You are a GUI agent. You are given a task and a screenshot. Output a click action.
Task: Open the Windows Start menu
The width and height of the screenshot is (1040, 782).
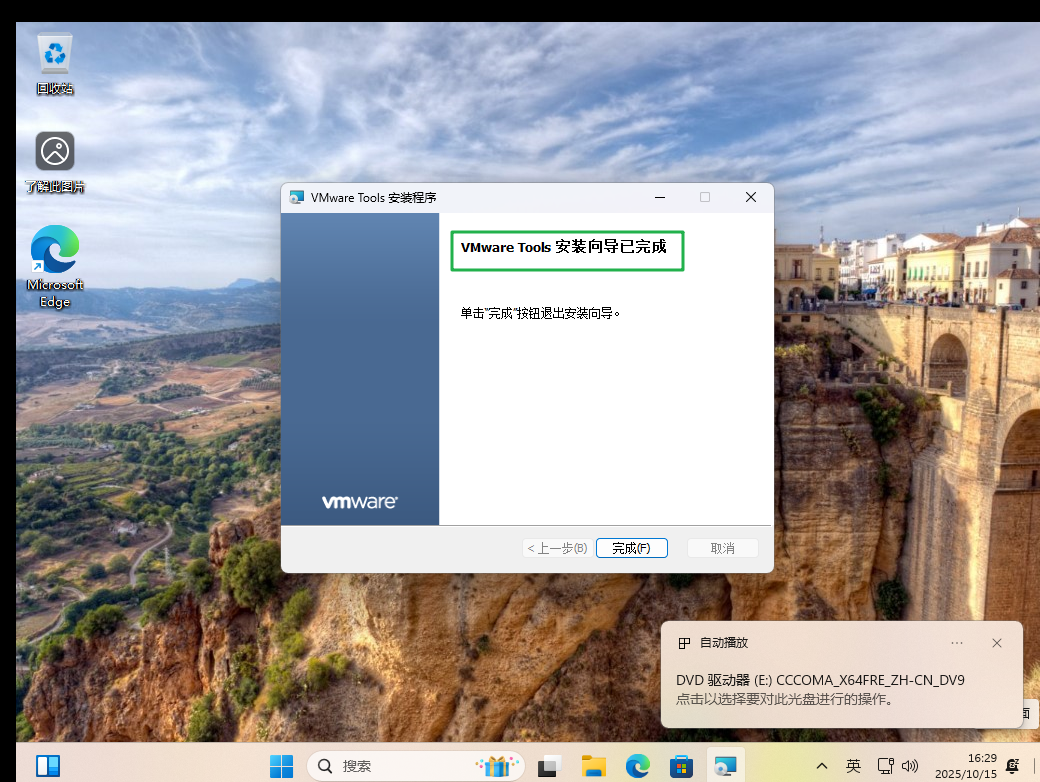(281, 766)
